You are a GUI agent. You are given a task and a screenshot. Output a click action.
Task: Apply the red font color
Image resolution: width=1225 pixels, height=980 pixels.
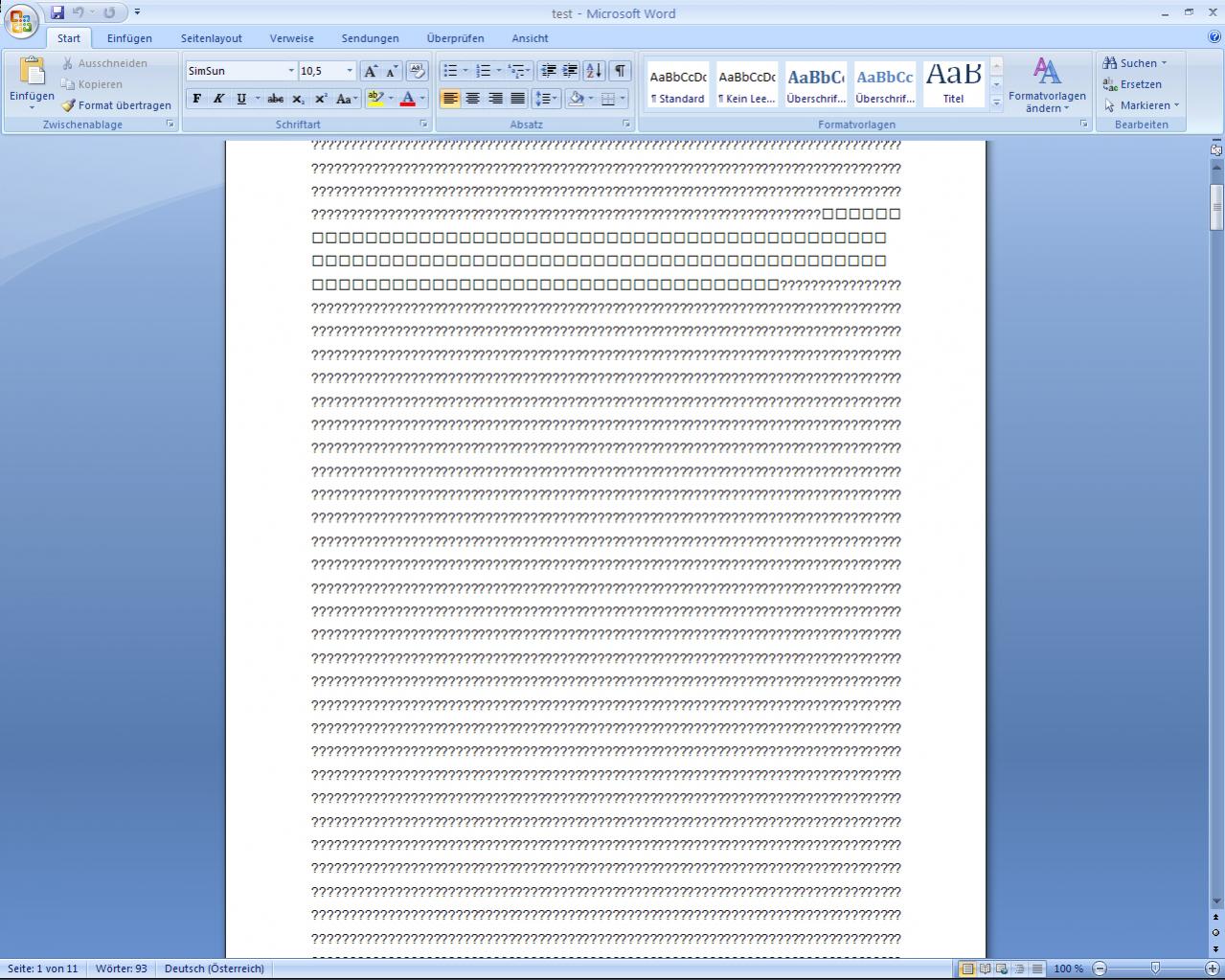[407, 99]
